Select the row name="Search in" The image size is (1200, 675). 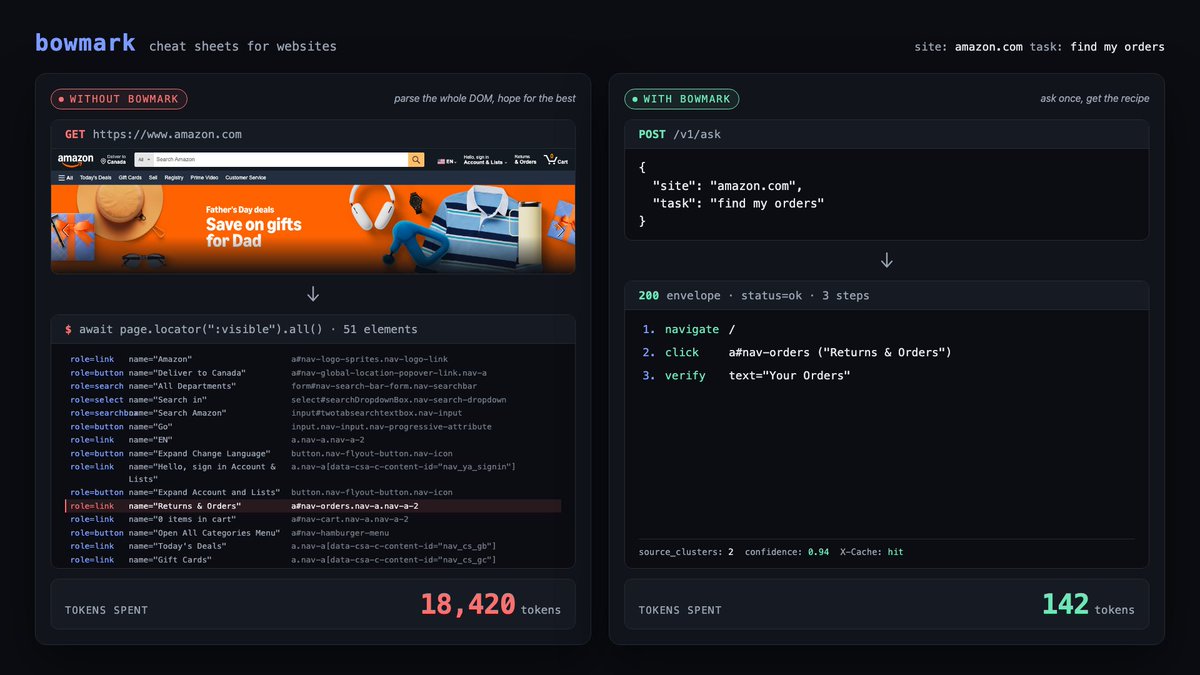pos(313,400)
